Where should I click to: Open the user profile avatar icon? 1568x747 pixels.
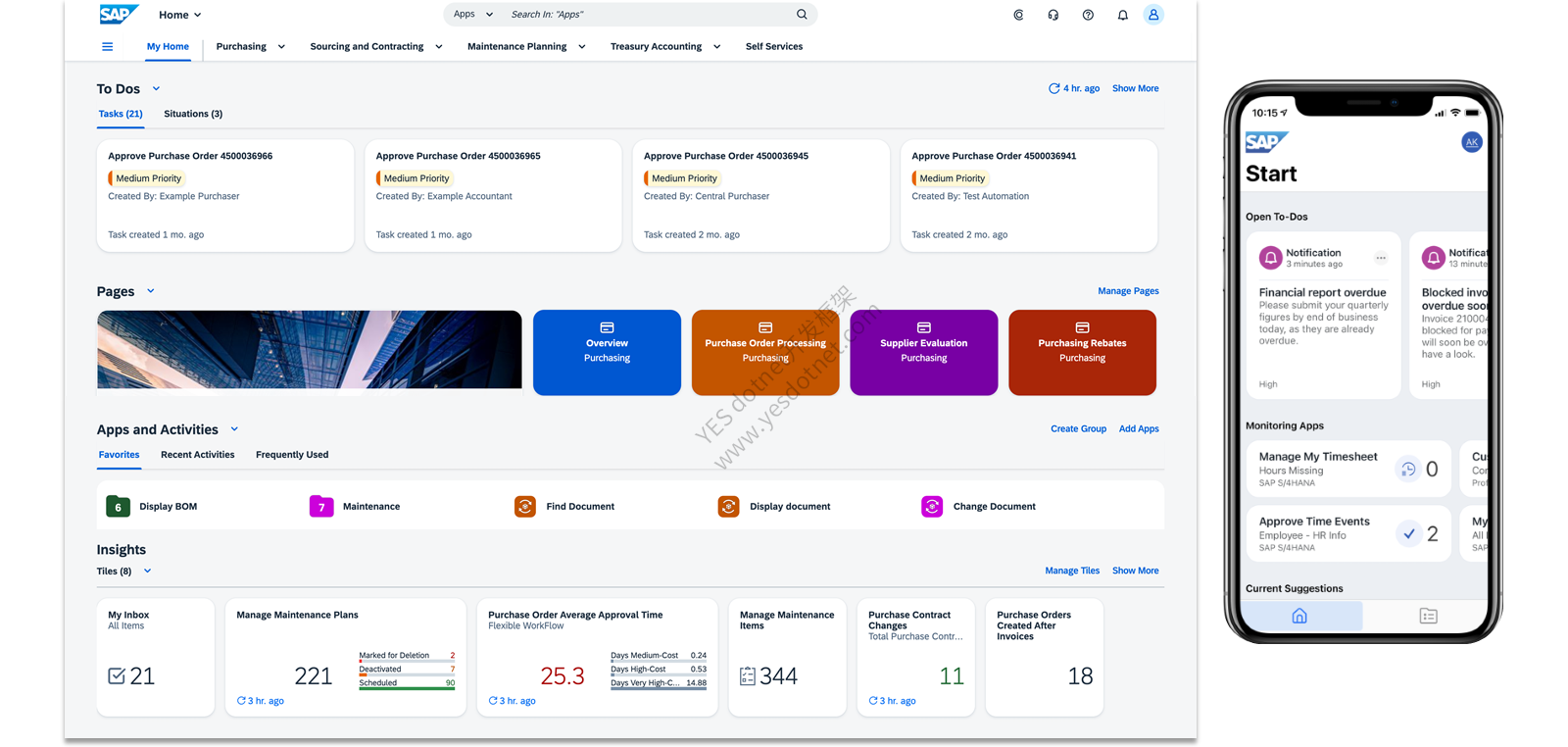1153,15
